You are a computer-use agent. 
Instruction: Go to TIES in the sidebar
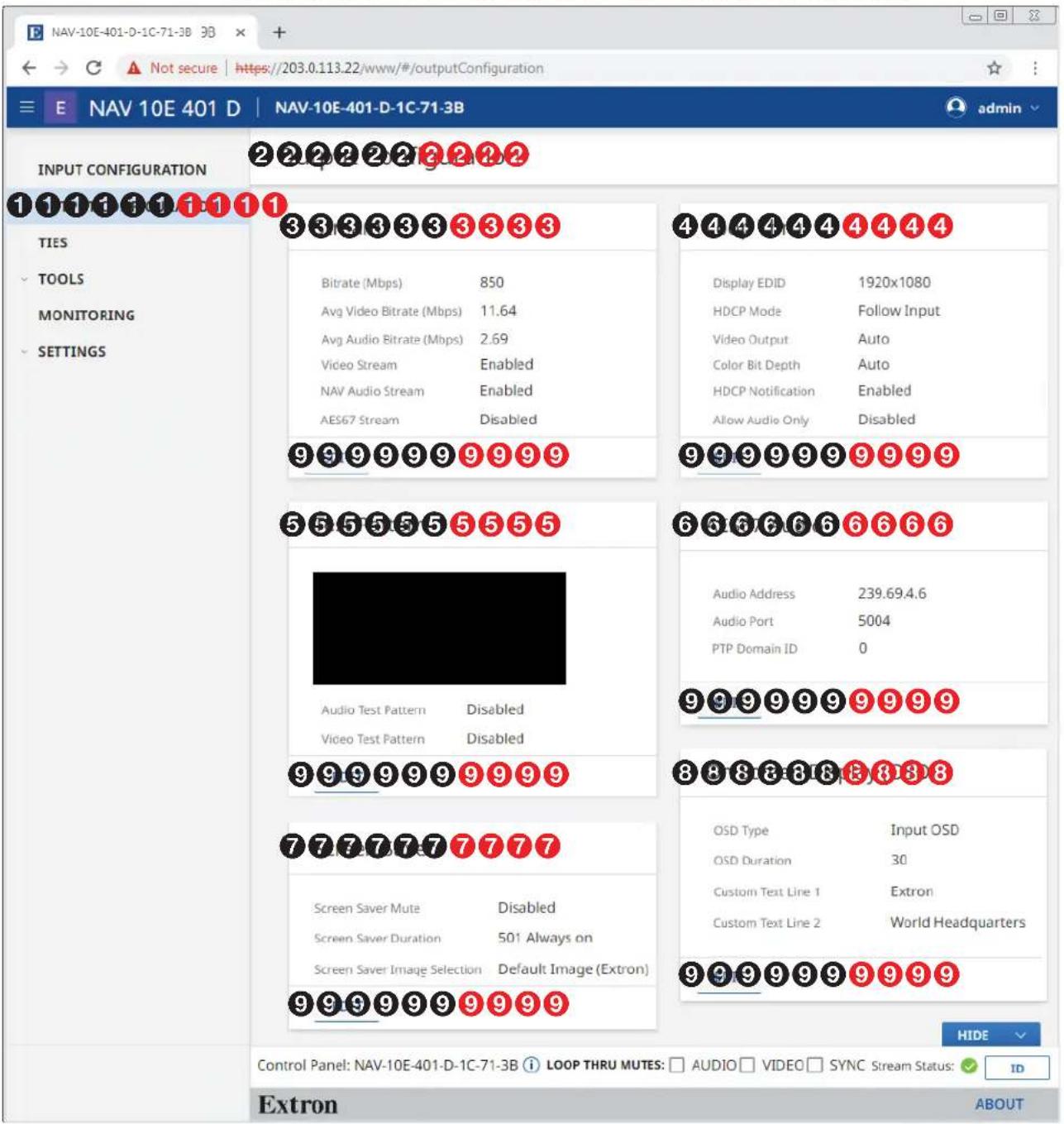[x=53, y=243]
